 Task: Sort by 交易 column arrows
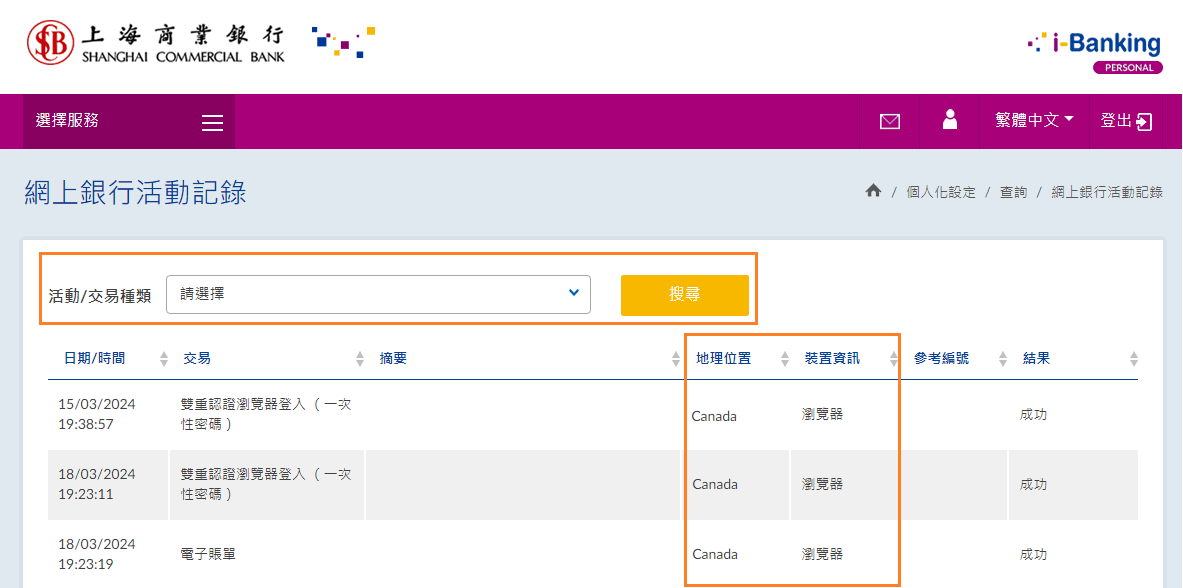(360, 359)
